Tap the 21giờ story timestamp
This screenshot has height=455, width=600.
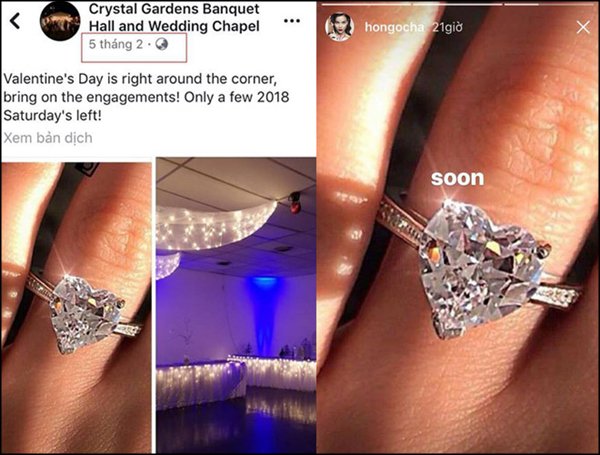447,27
